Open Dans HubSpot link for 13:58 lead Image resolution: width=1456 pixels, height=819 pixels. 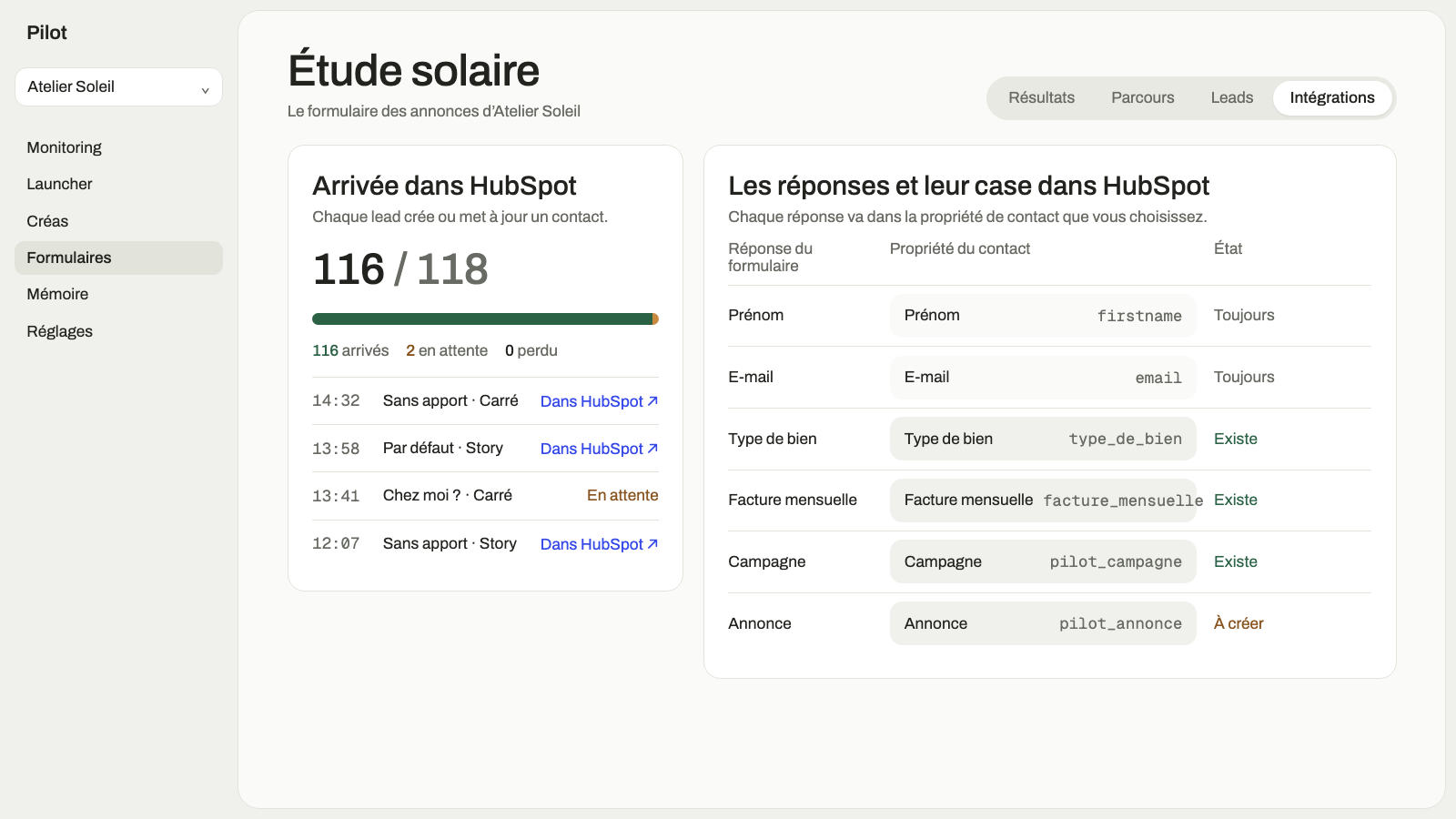(x=599, y=449)
